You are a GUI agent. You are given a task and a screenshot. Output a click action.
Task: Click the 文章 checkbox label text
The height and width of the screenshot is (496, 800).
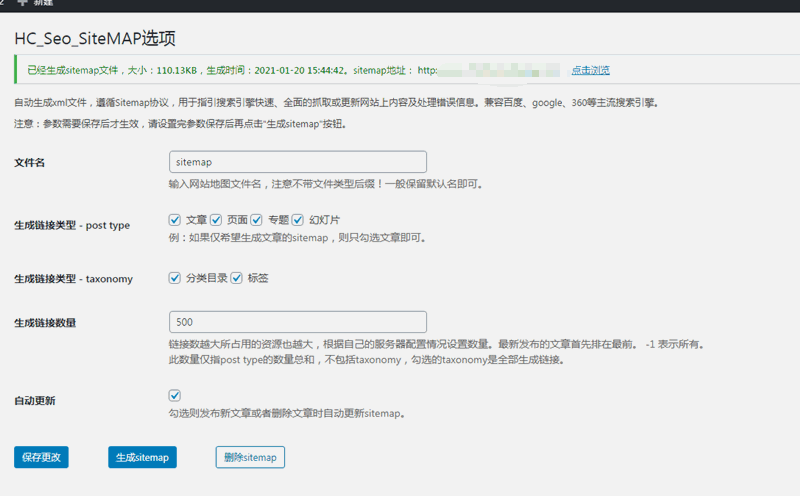pyautogui.click(x=196, y=219)
